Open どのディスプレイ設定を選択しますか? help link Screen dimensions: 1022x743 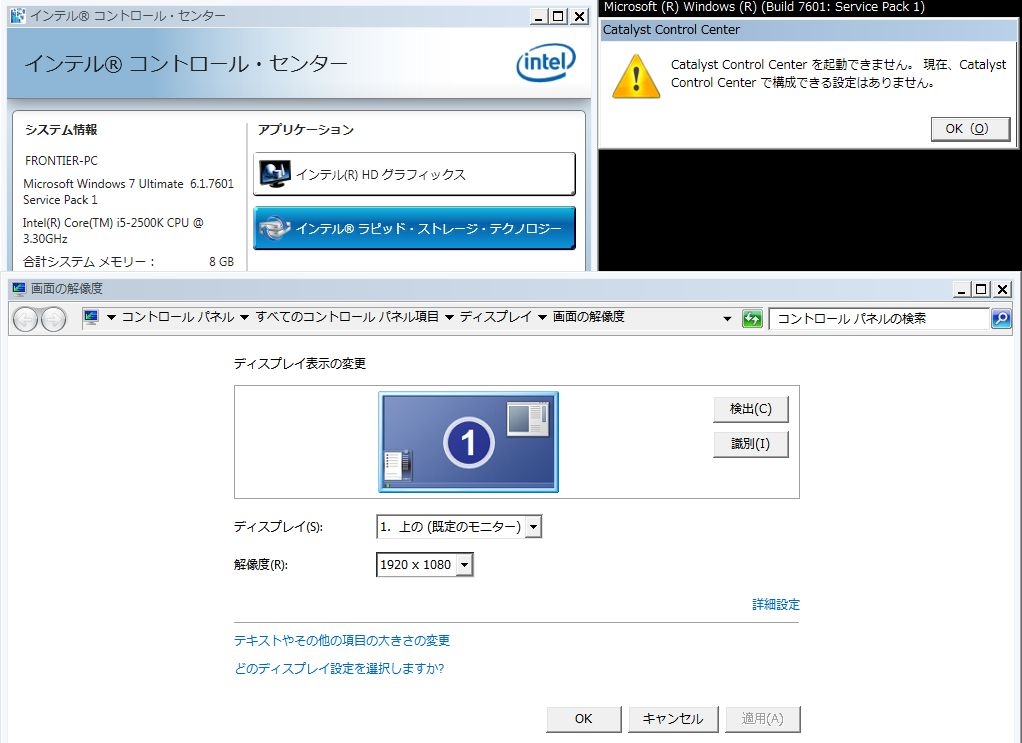(x=339, y=669)
